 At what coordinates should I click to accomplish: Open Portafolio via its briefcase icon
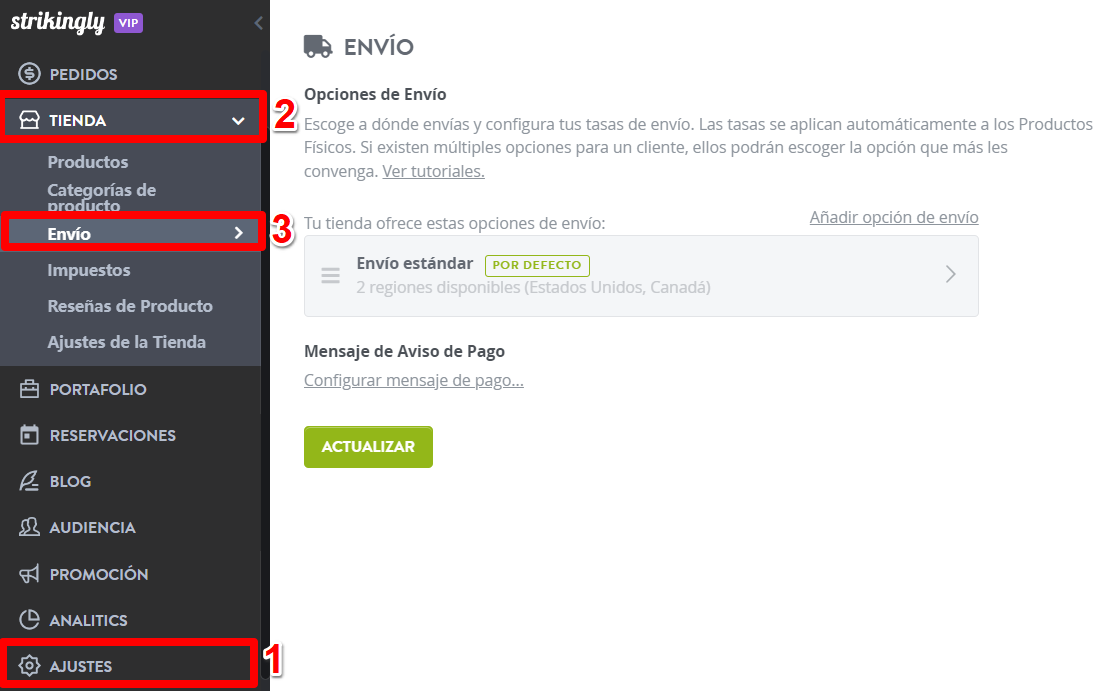pyautogui.click(x=29, y=389)
